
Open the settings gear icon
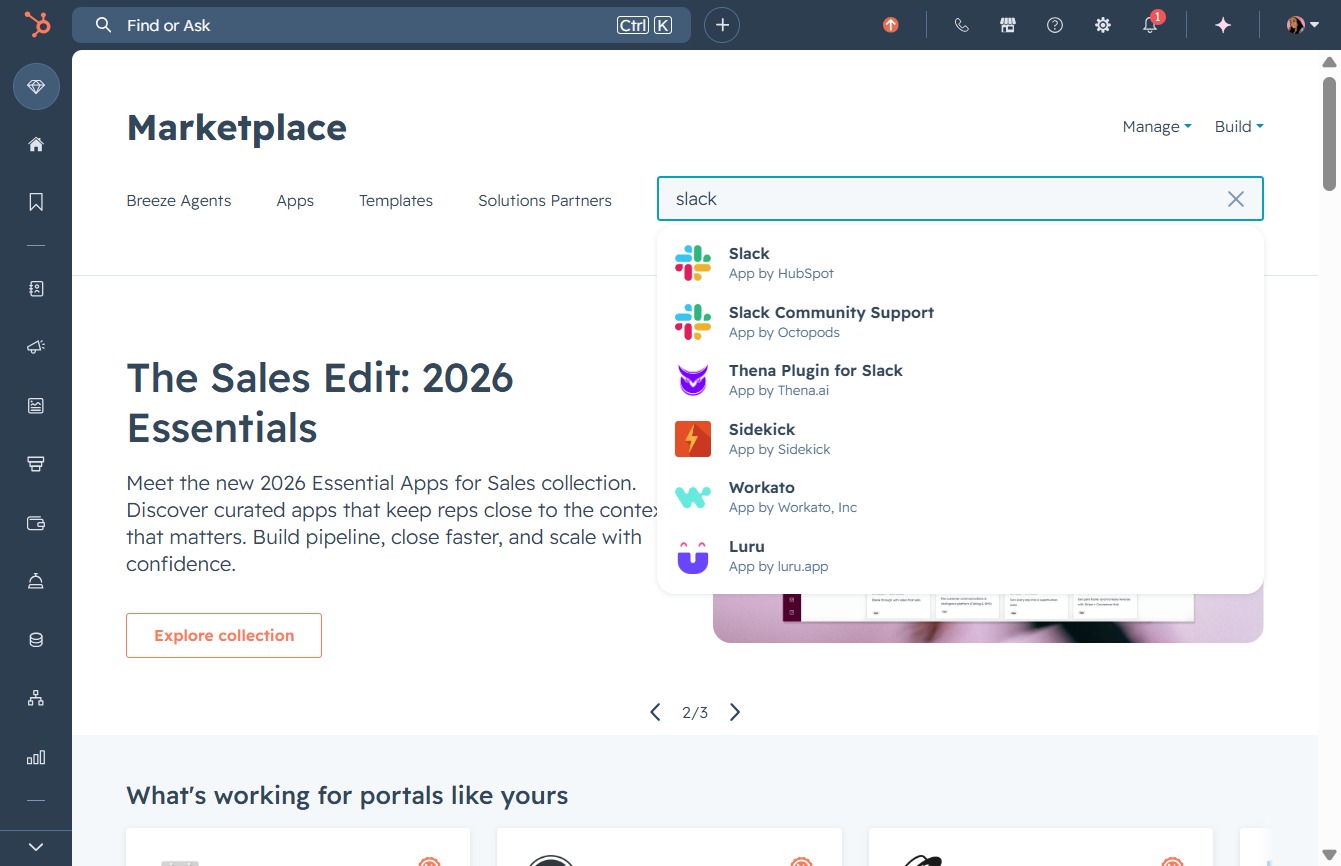point(1103,25)
